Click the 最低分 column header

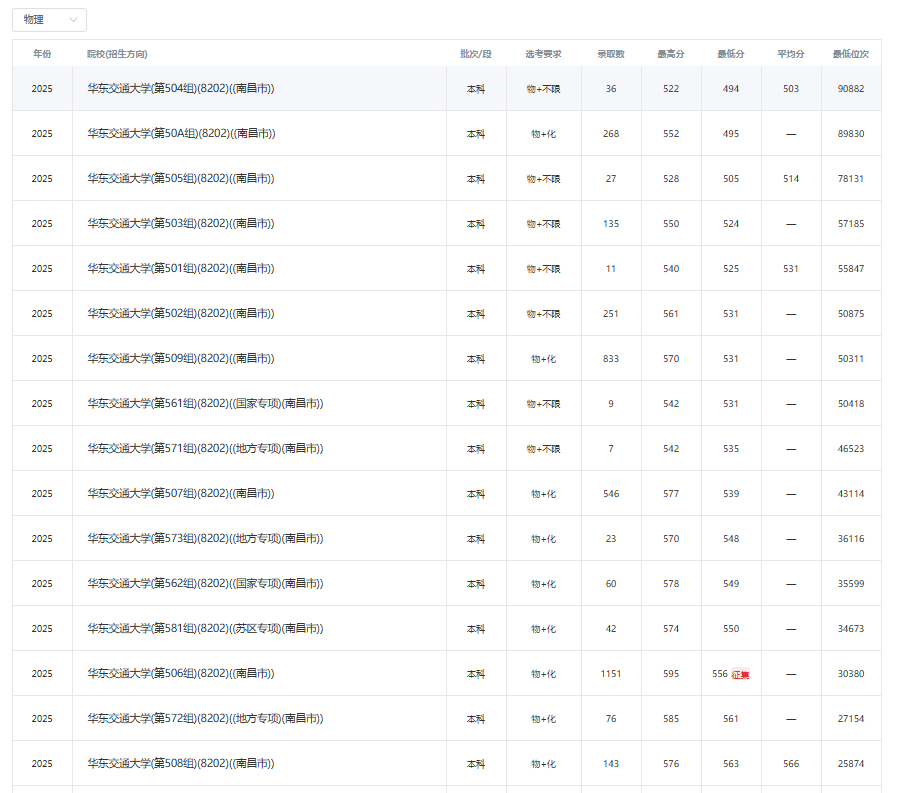(731, 54)
